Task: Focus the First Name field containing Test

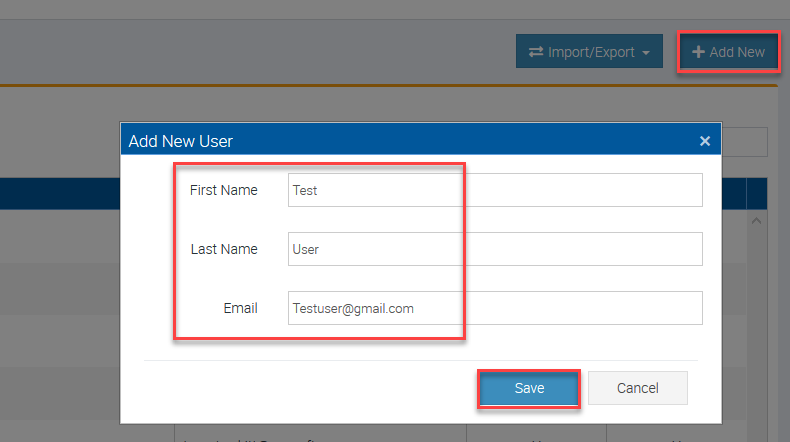Action: pyautogui.click(x=495, y=190)
